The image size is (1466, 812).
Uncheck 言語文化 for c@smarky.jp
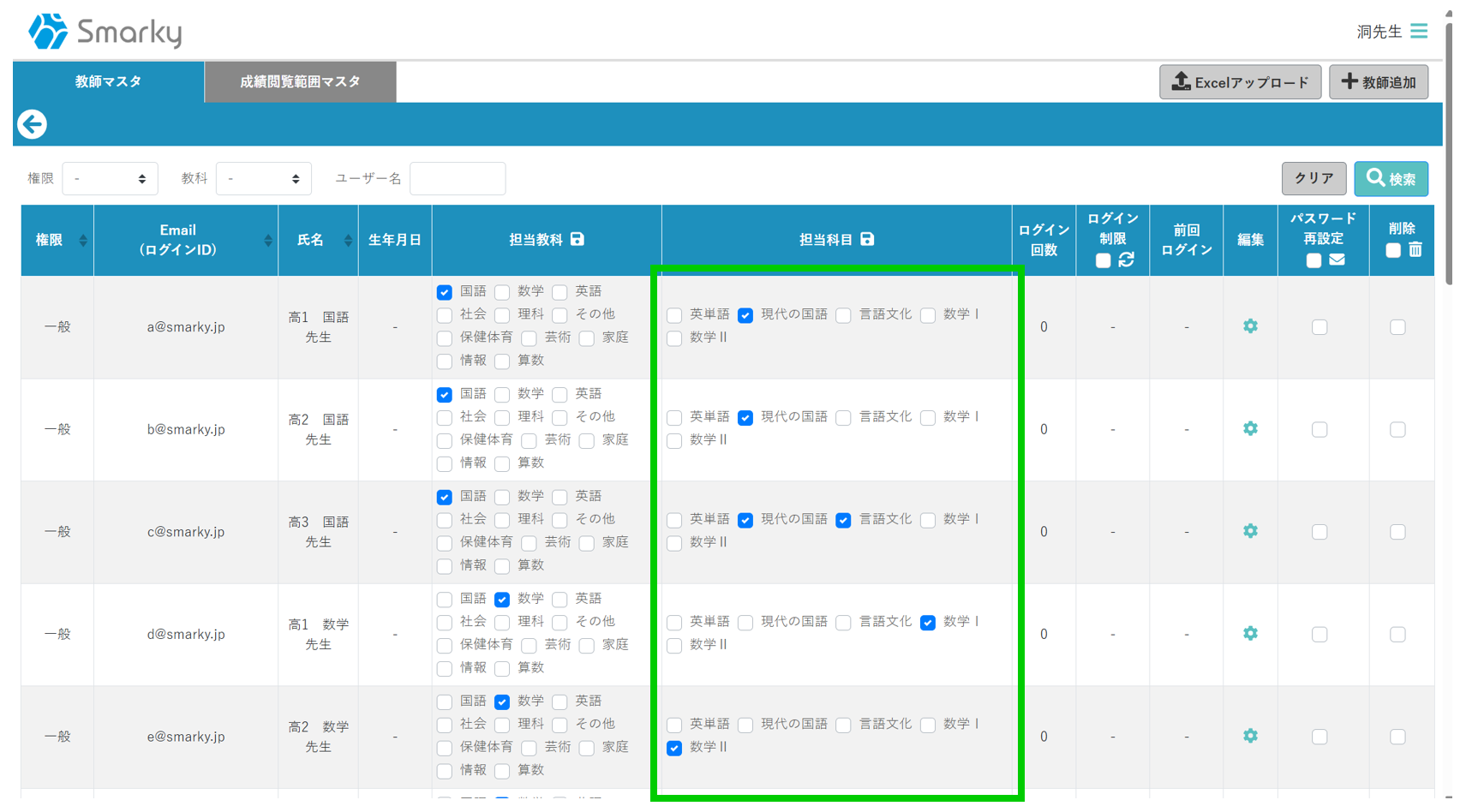843,520
